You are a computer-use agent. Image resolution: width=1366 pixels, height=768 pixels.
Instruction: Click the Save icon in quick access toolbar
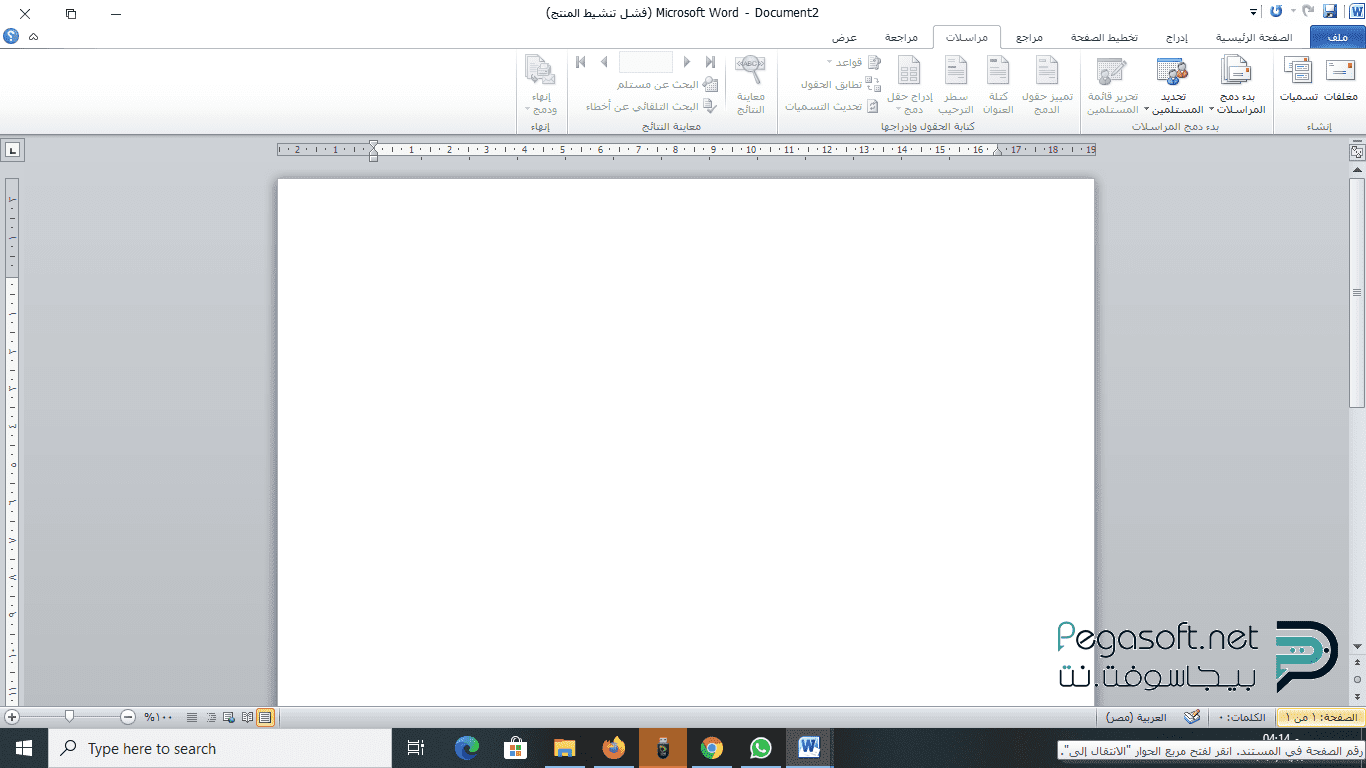coord(1330,11)
